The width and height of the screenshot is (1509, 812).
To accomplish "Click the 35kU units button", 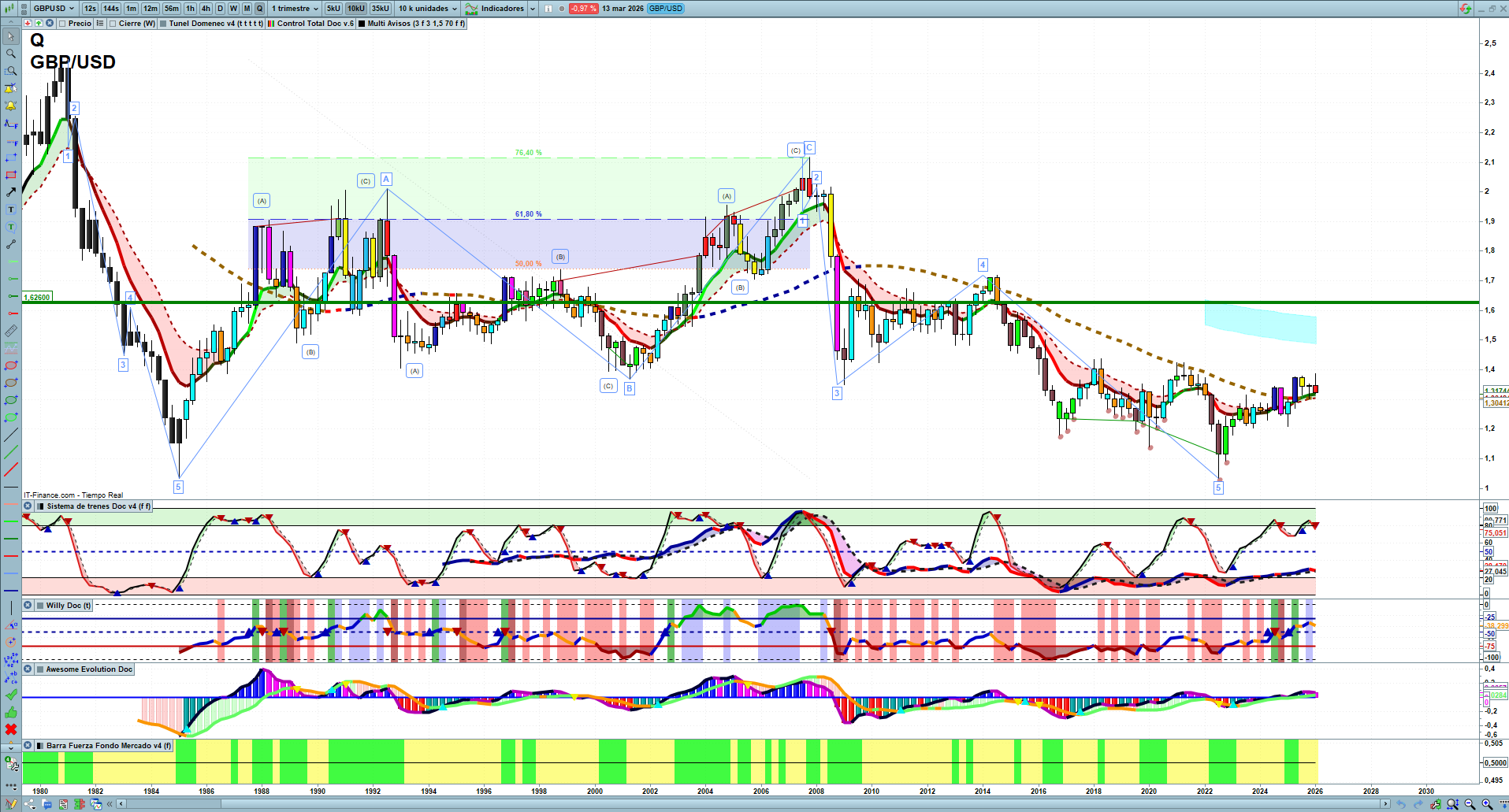I will 381,9.
